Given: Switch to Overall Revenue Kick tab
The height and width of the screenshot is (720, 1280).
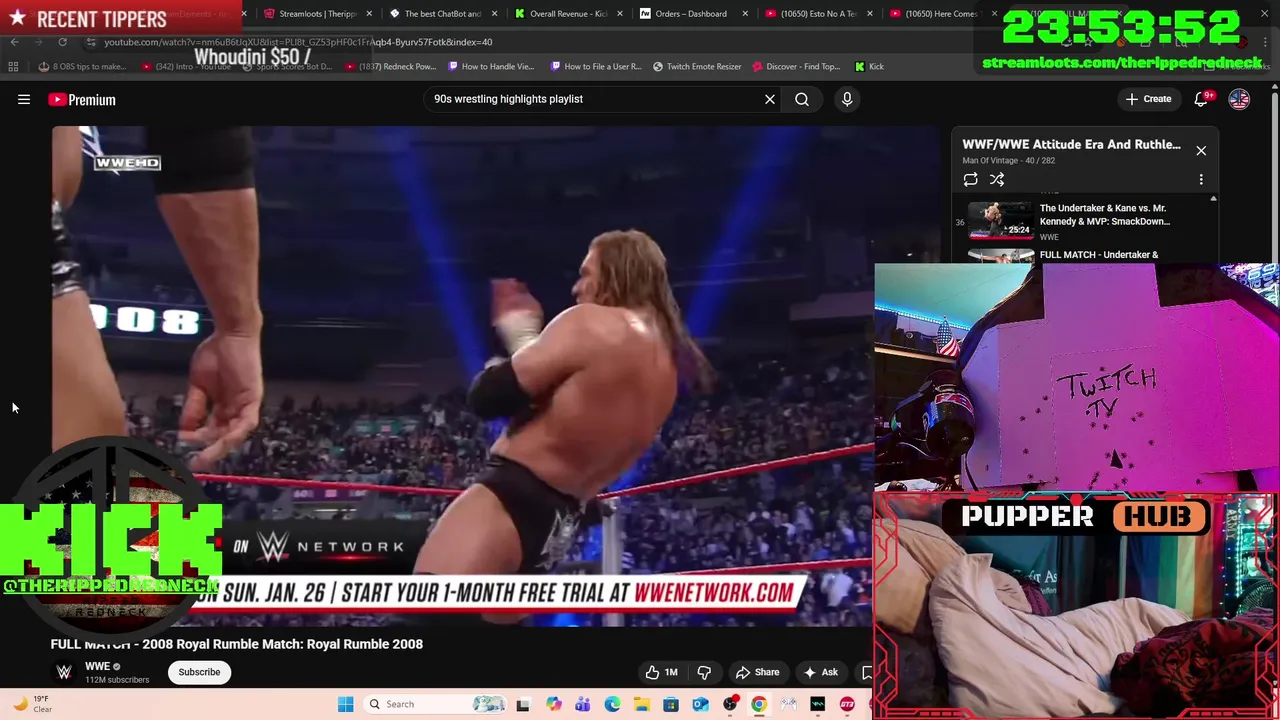Looking at the screenshot, I should (x=567, y=14).
